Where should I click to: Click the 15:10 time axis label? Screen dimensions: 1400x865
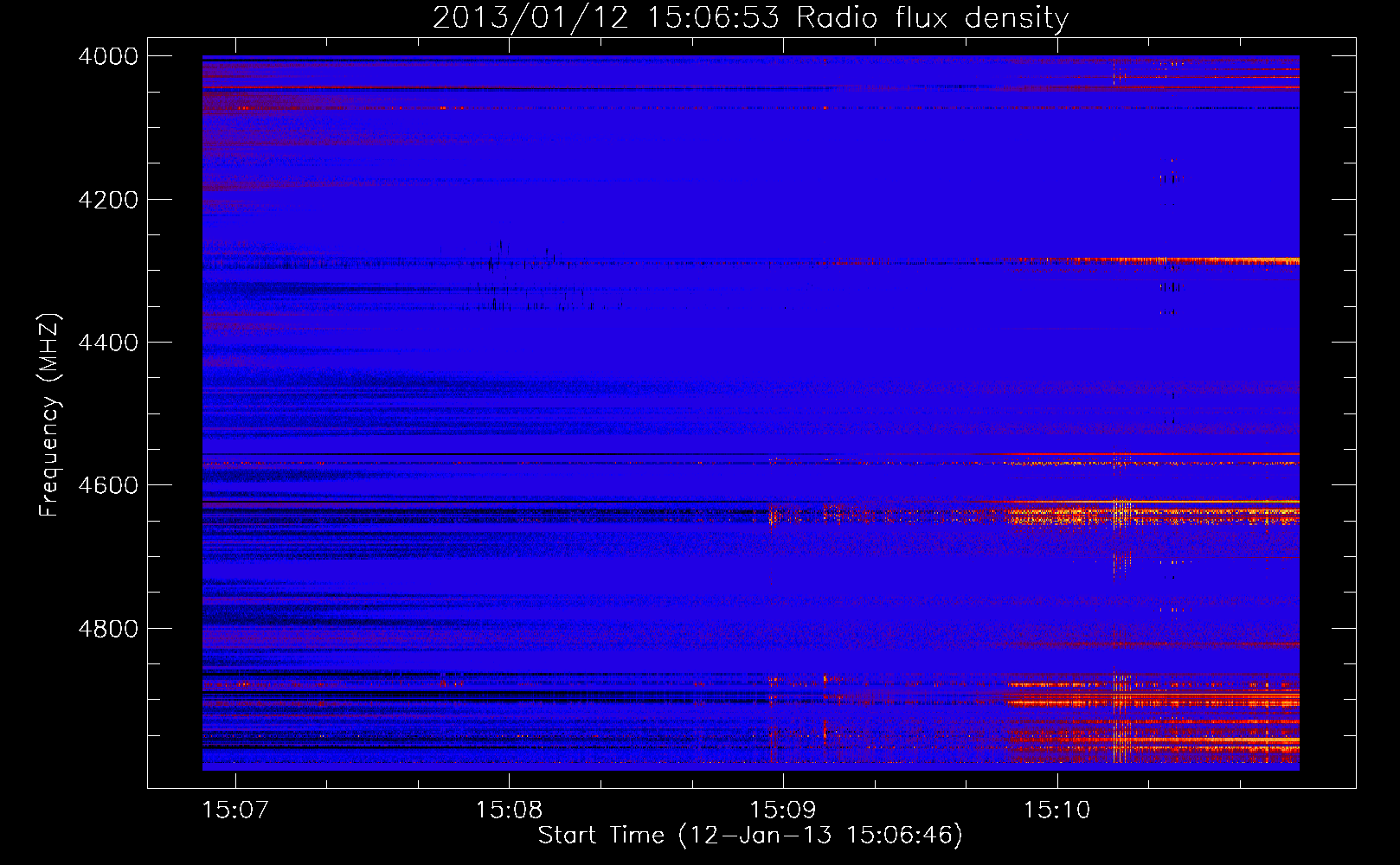pyautogui.click(x=1056, y=810)
